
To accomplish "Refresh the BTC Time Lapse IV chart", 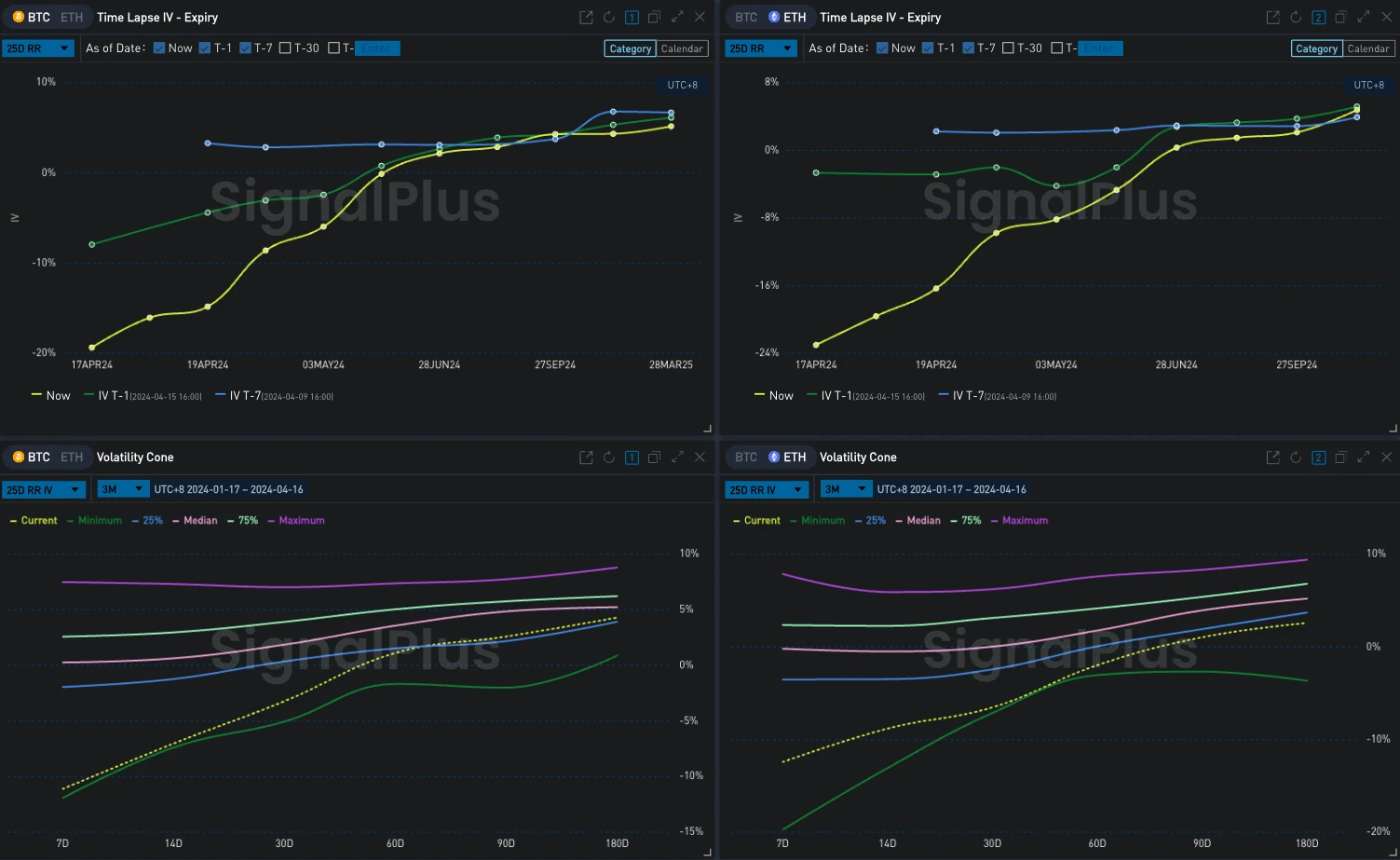I will [608, 18].
